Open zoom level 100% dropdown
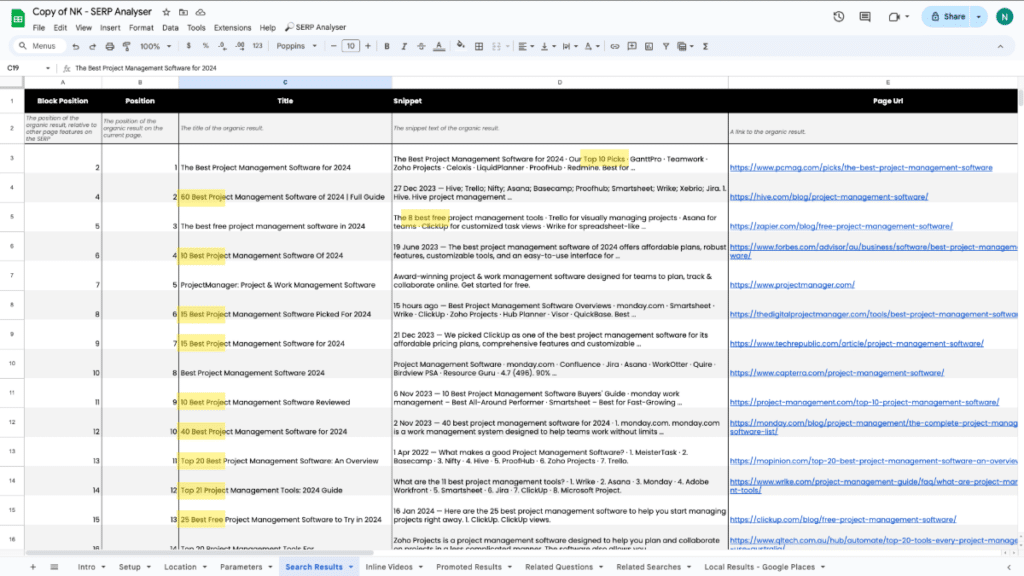Viewport: 1024px width, 576px height. (x=155, y=46)
